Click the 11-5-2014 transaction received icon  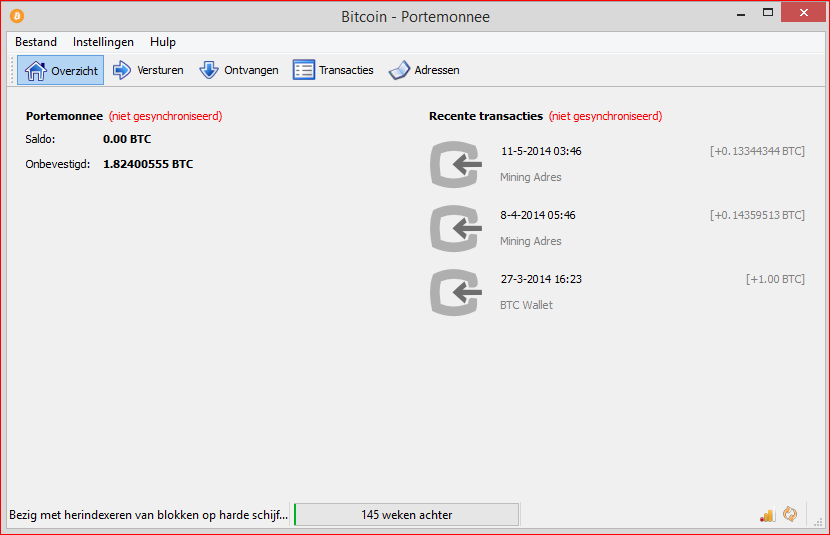click(x=455, y=165)
